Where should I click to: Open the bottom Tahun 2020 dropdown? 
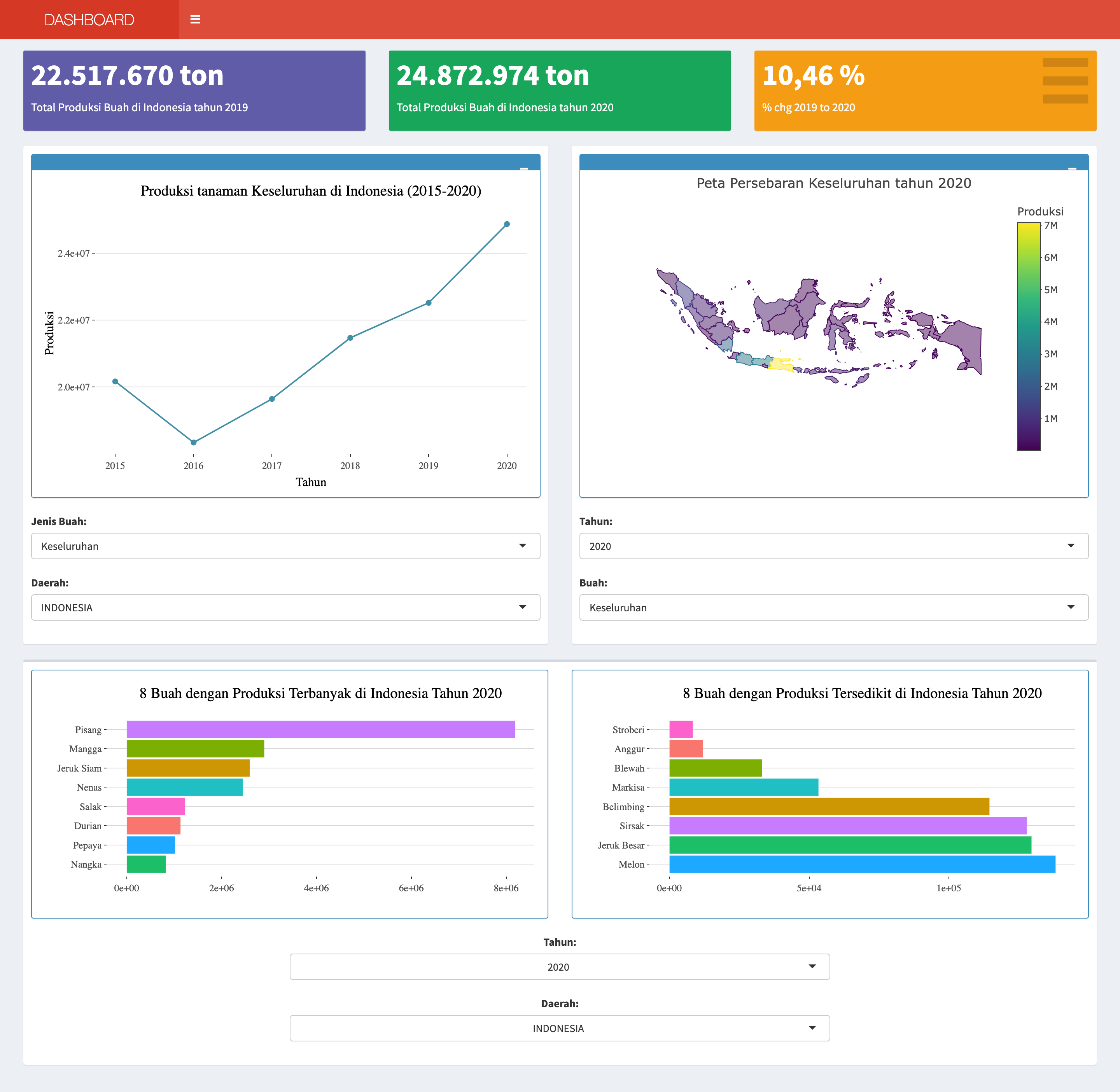[x=560, y=967]
